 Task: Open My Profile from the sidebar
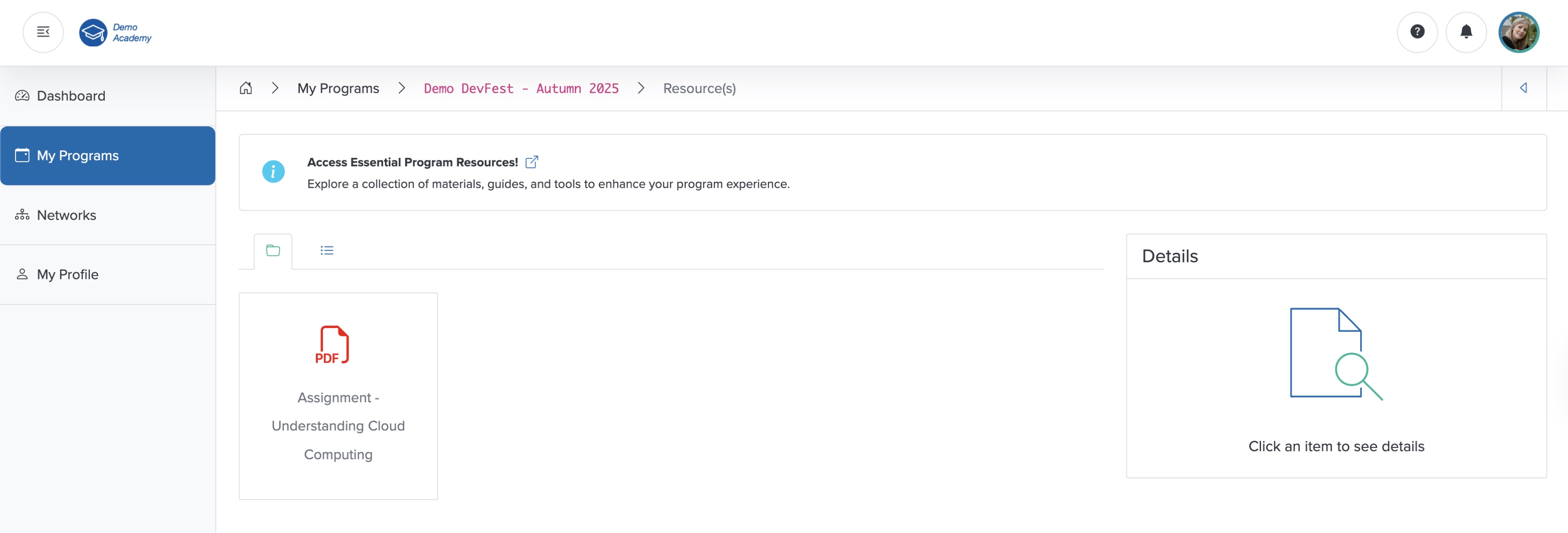tap(68, 274)
